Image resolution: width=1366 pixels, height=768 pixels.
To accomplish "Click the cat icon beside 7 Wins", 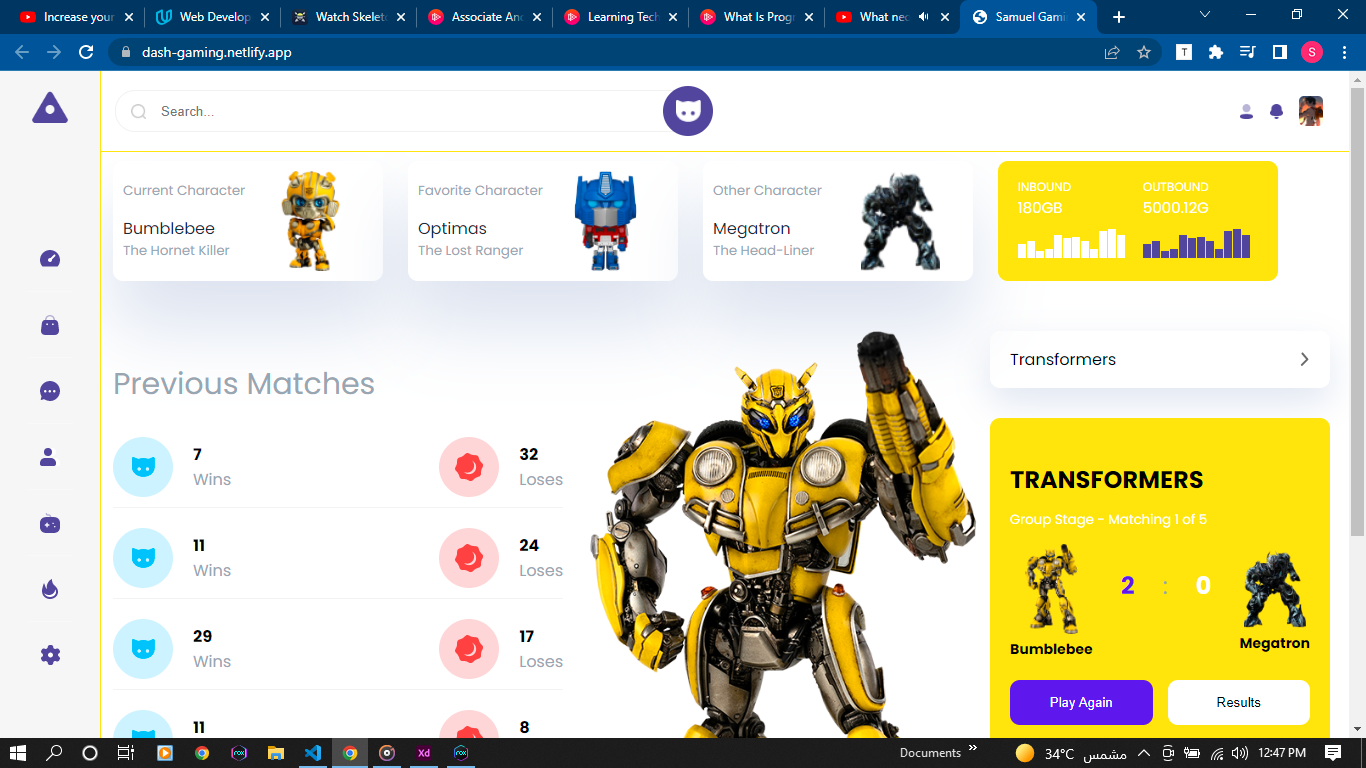I will (x=143, y=467).
